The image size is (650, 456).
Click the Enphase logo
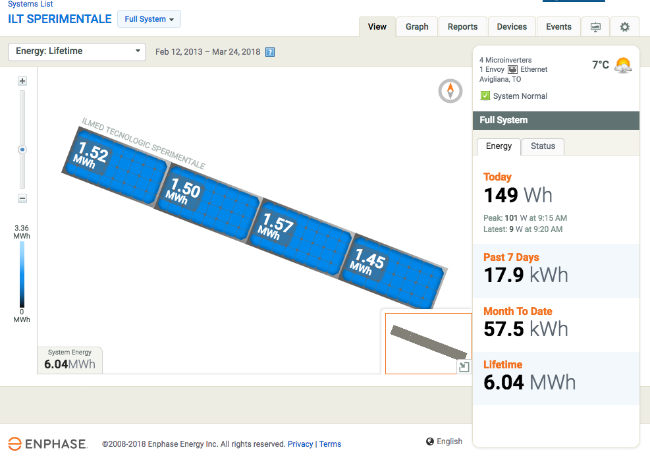(48, 443)
